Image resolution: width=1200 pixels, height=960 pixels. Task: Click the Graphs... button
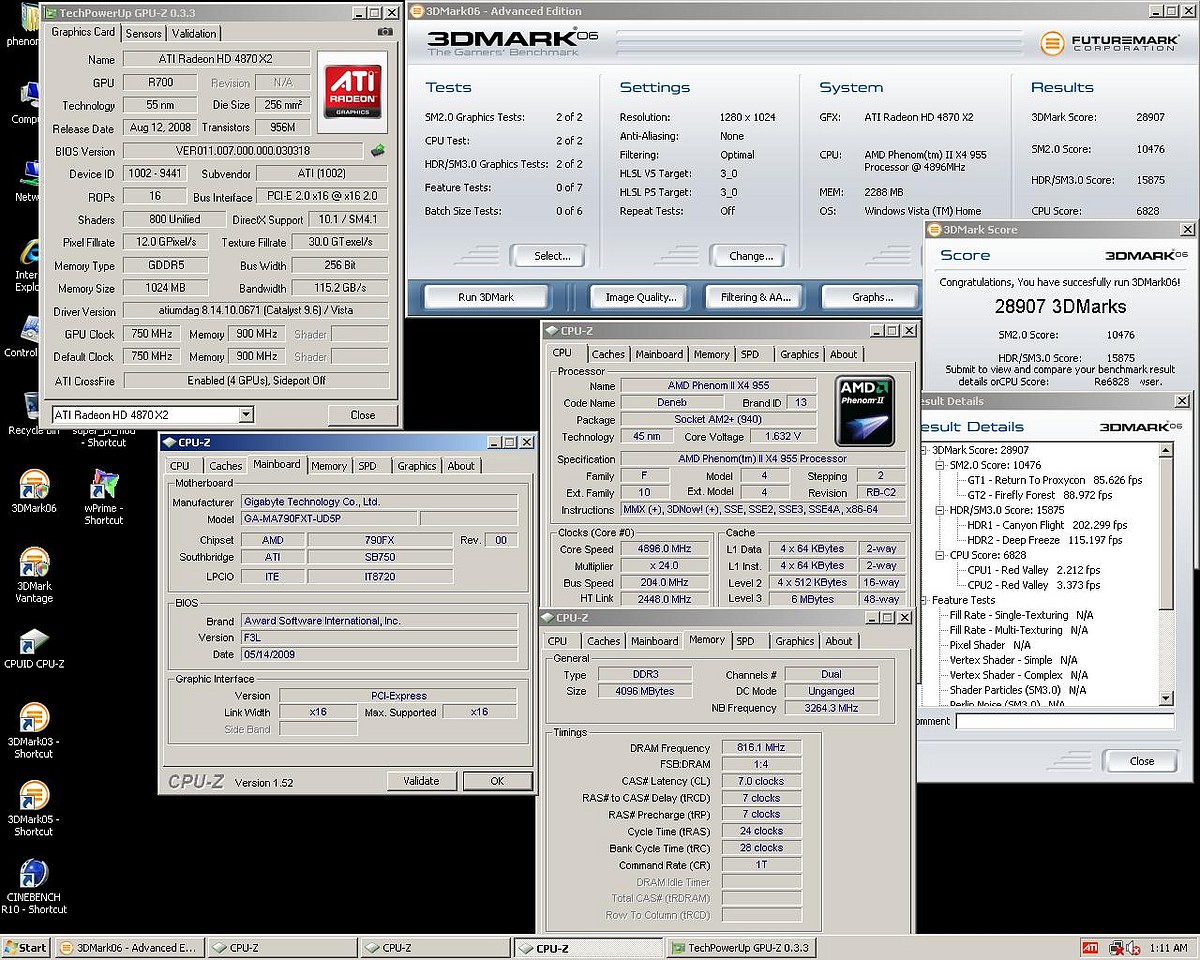click(x=872, y=297)
